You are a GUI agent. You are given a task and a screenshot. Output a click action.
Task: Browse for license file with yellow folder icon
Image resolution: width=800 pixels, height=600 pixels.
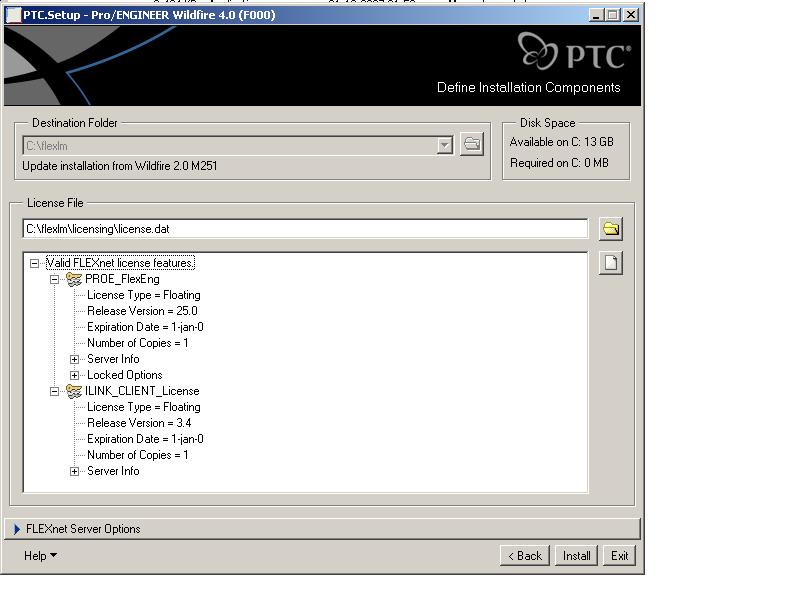click(x=611, y=229)
